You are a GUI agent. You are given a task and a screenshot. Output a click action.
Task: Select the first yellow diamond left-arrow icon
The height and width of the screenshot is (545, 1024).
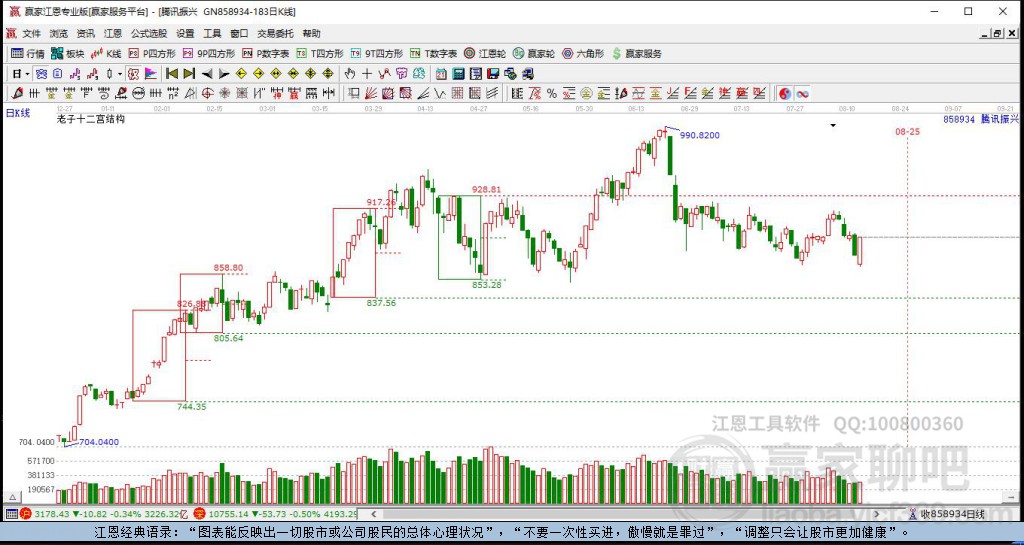pyautogui.click(x=241, y=74)
